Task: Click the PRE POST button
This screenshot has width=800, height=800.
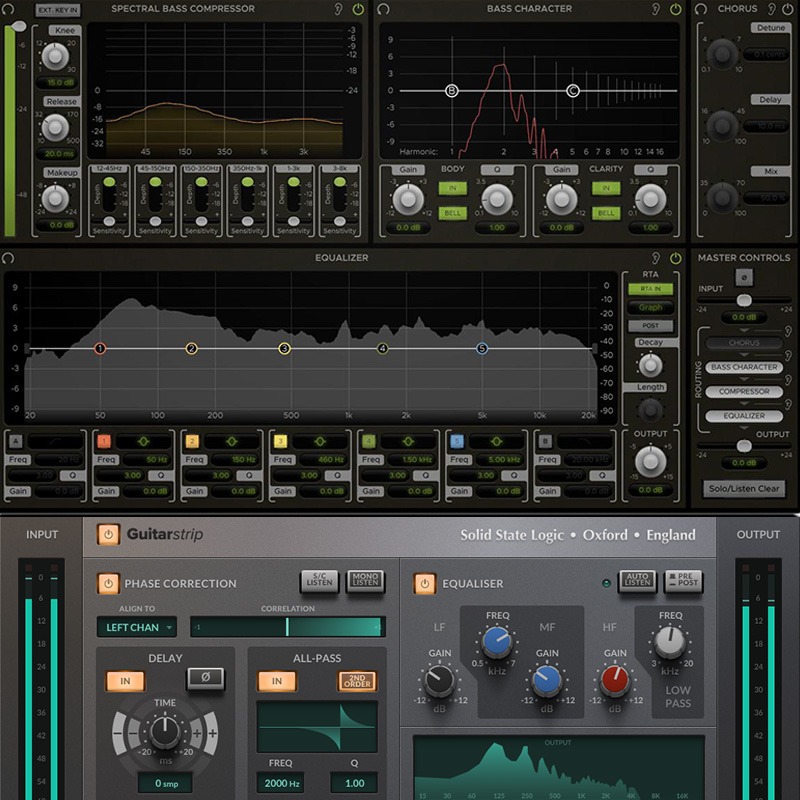Action: (683, 582)
